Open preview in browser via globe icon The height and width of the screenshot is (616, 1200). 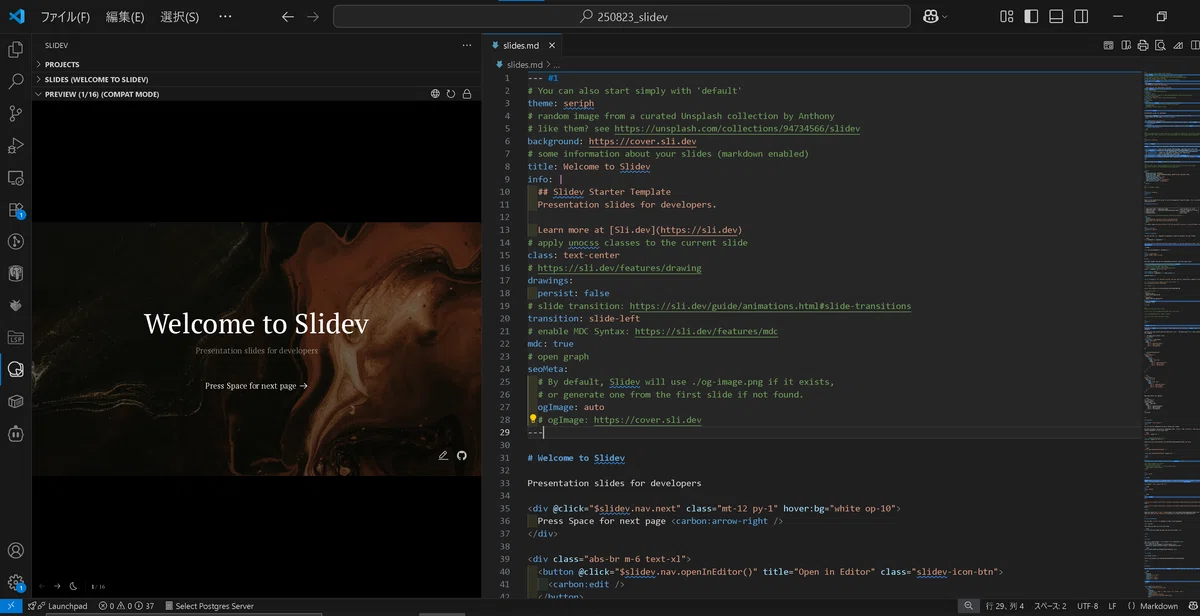click(436, 94)
